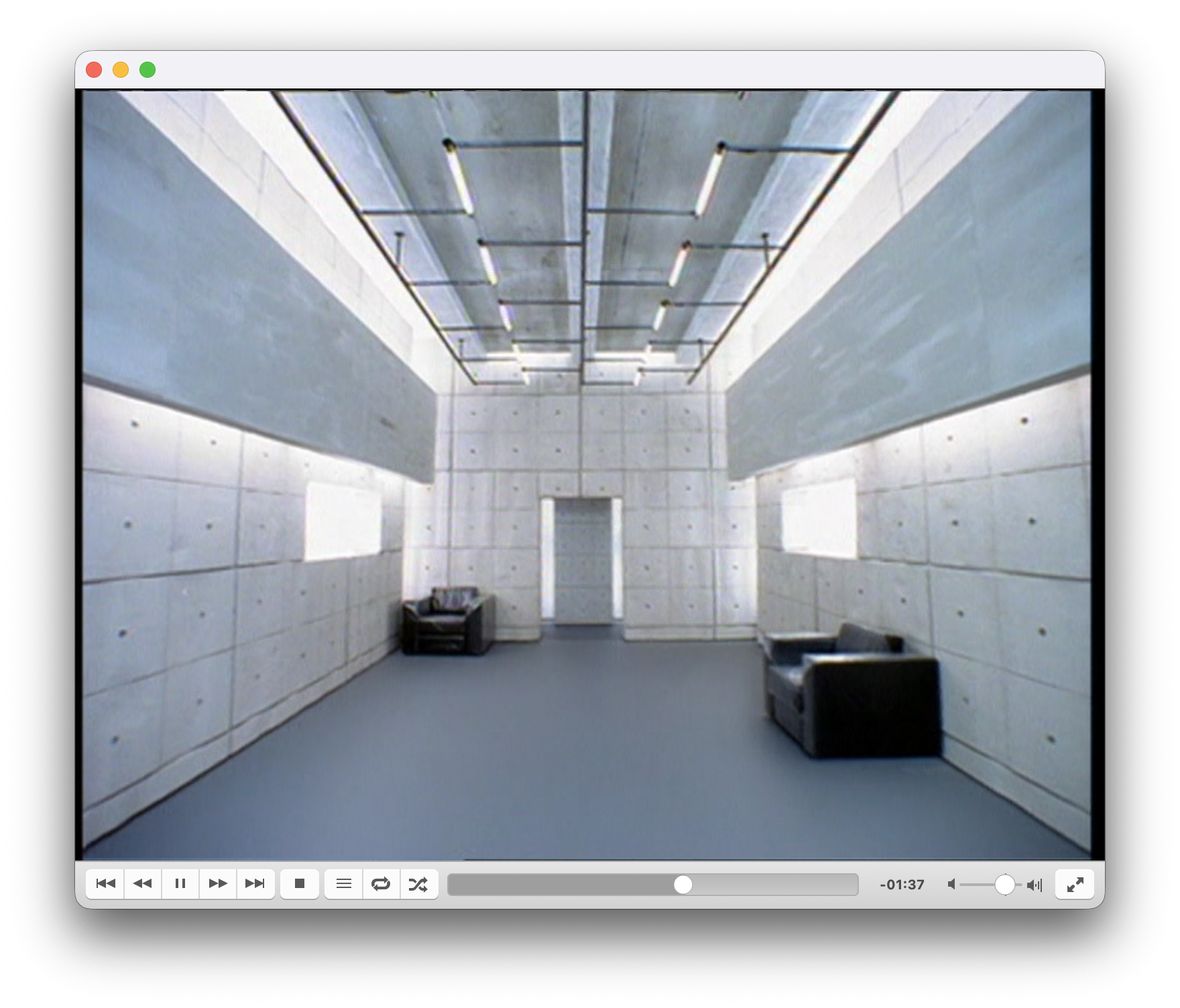Zoom the window with the green button
This screenshot has width=1180, height=1008.
147,69
